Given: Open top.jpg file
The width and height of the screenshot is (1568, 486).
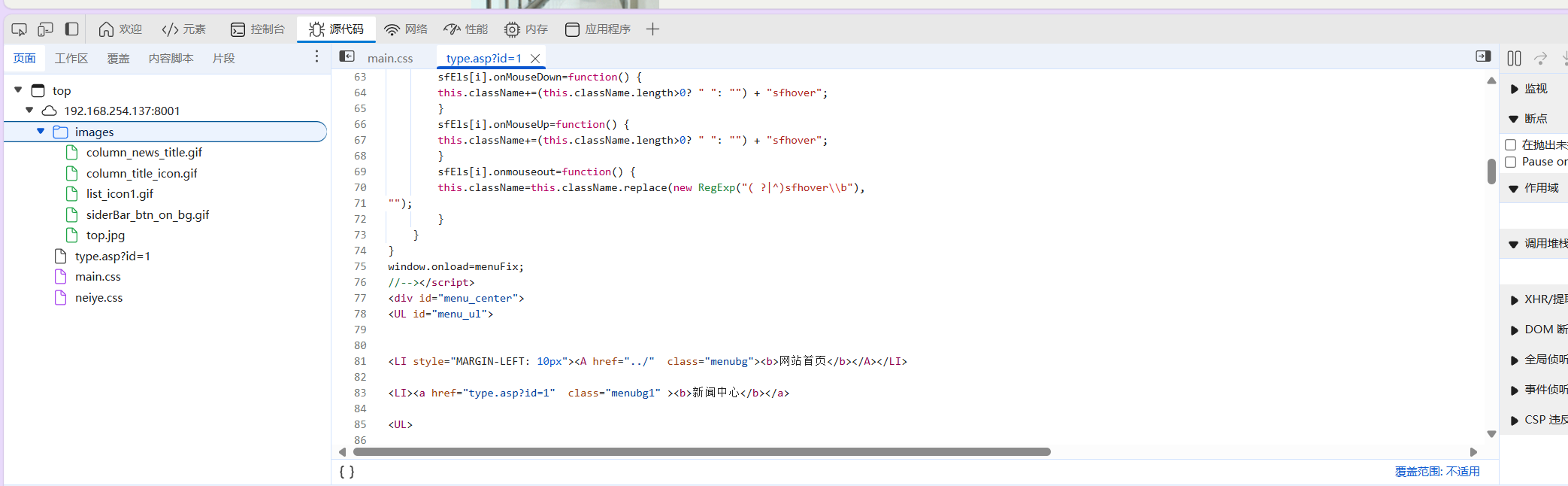Looking at the screenshot, I should pos(105,235).
